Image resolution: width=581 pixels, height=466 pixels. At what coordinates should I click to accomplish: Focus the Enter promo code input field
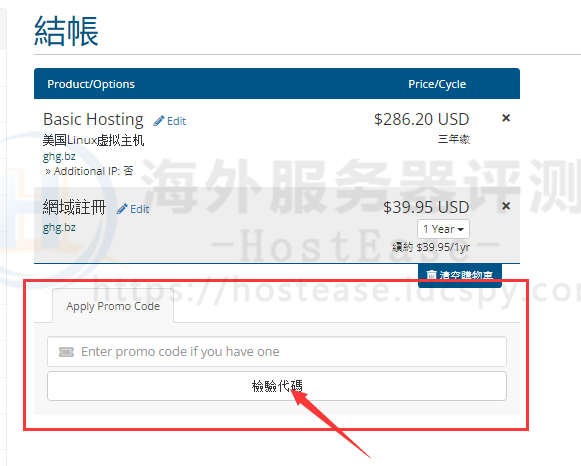click(277, 352)
